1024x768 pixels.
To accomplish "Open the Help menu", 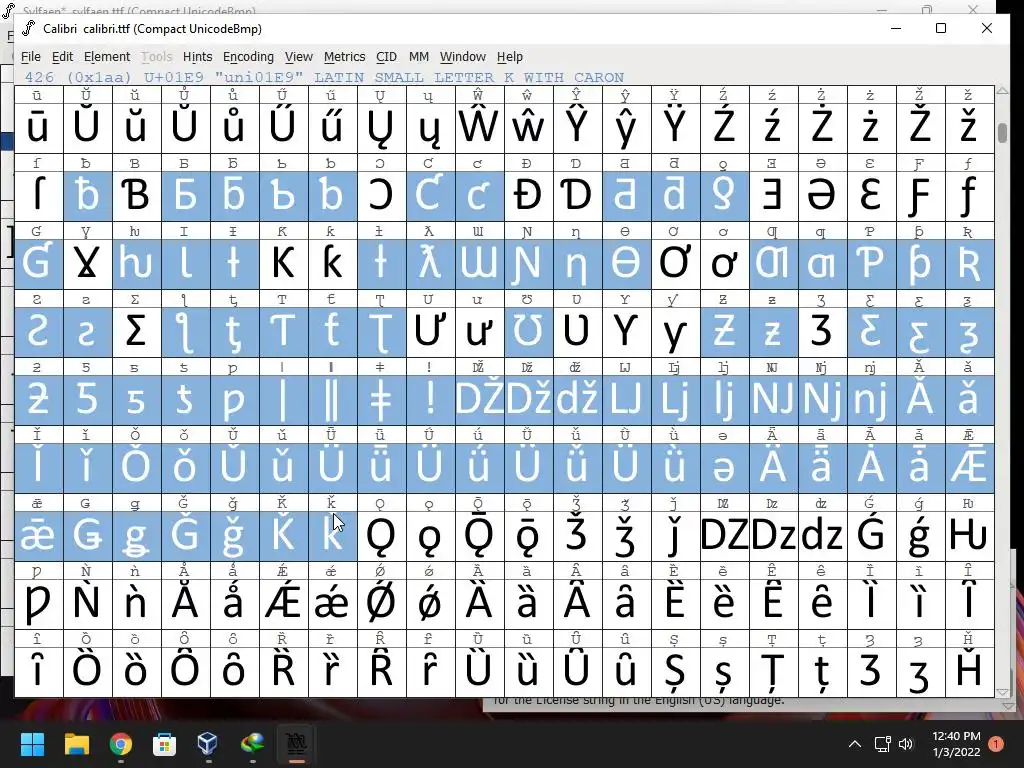I will point(509,57).
